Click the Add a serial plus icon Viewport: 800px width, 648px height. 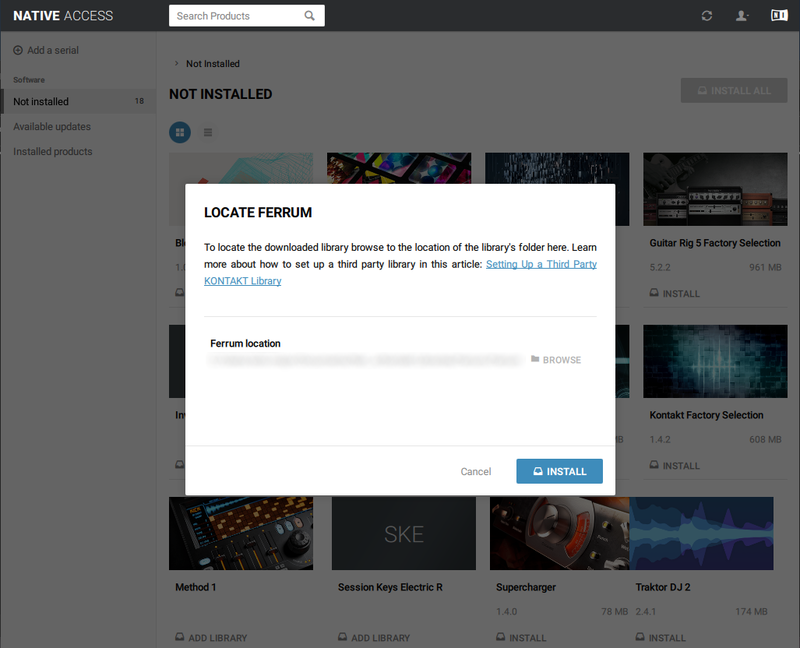pyautogui.click(x=18, y=50)
